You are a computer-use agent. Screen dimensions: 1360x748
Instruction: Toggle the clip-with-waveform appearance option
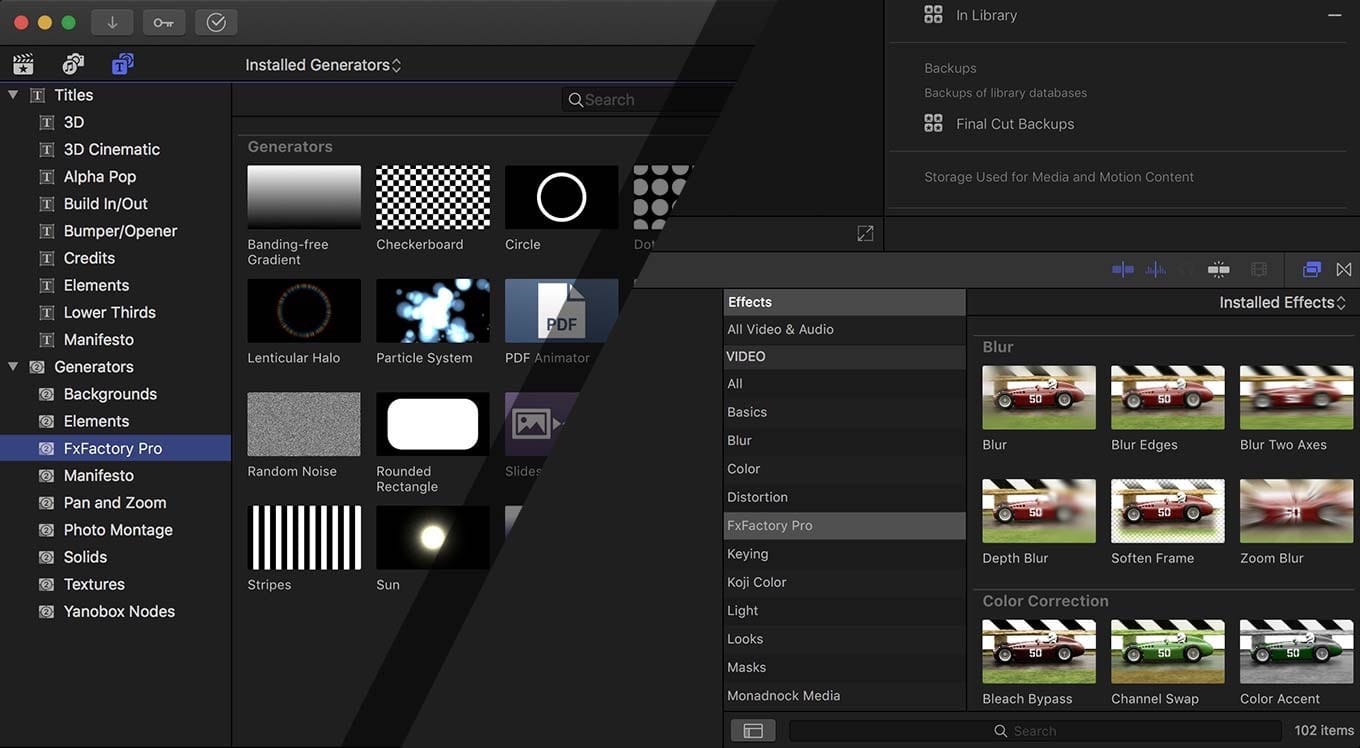click(x=1122, y=269)
